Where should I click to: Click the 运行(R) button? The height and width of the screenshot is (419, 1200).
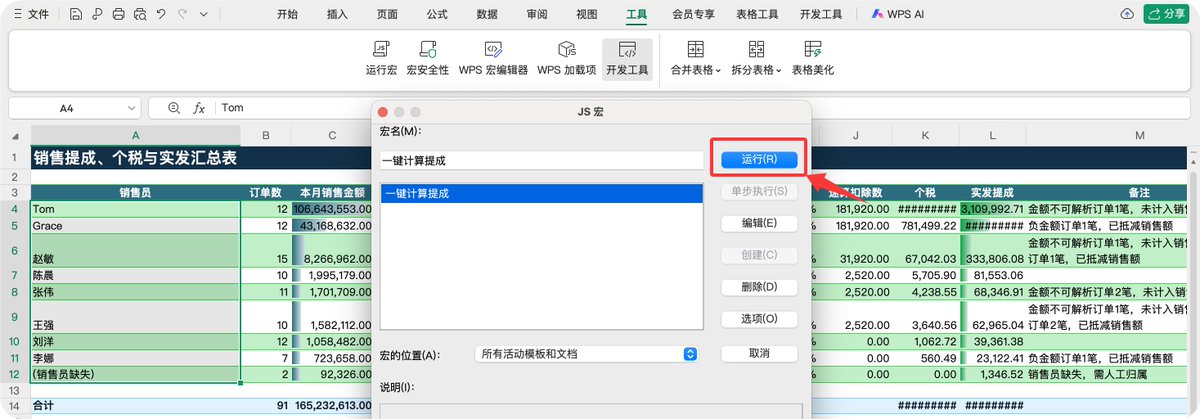coord(759,159)
